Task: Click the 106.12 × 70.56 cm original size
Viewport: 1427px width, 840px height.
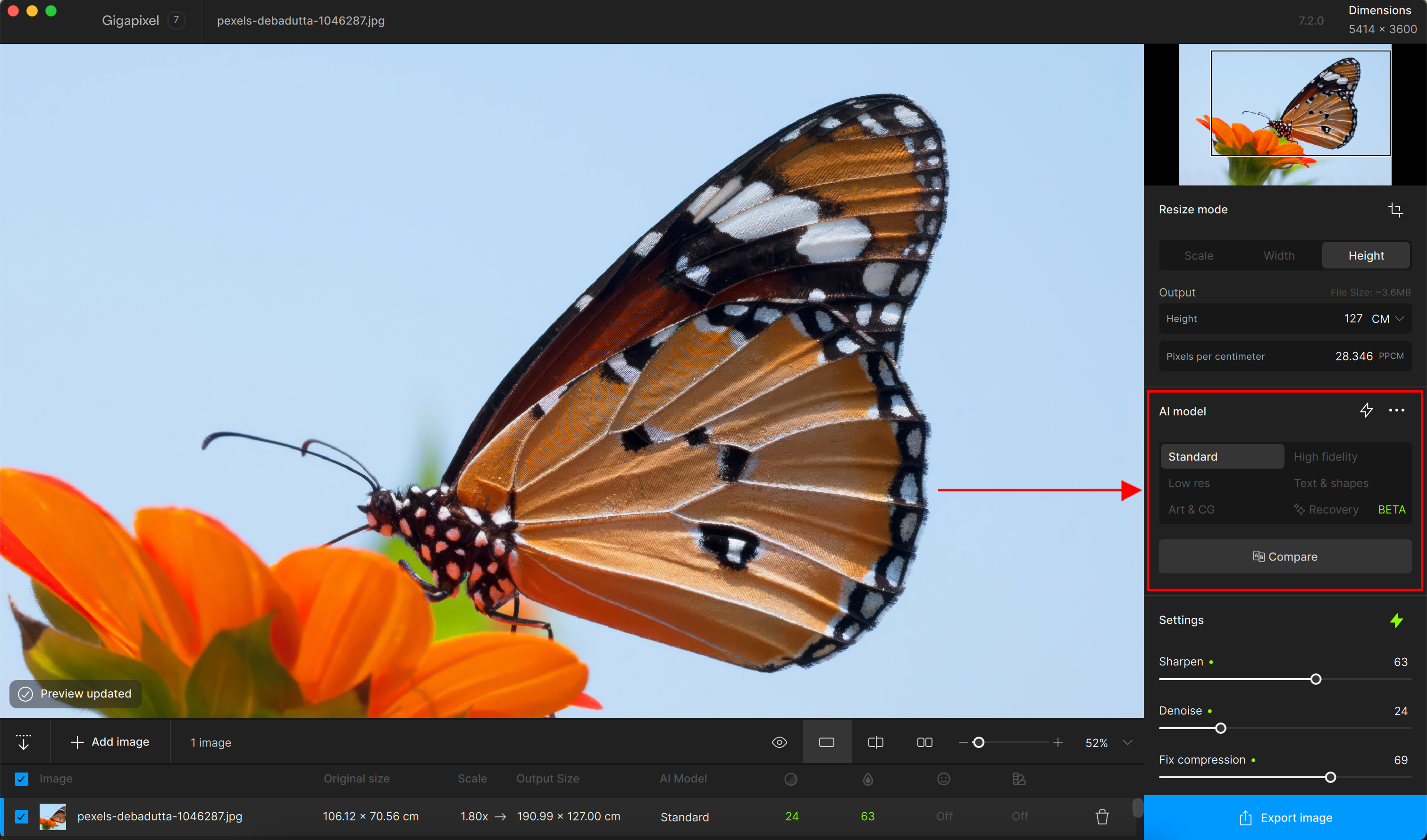Action: tap(370, 816)
